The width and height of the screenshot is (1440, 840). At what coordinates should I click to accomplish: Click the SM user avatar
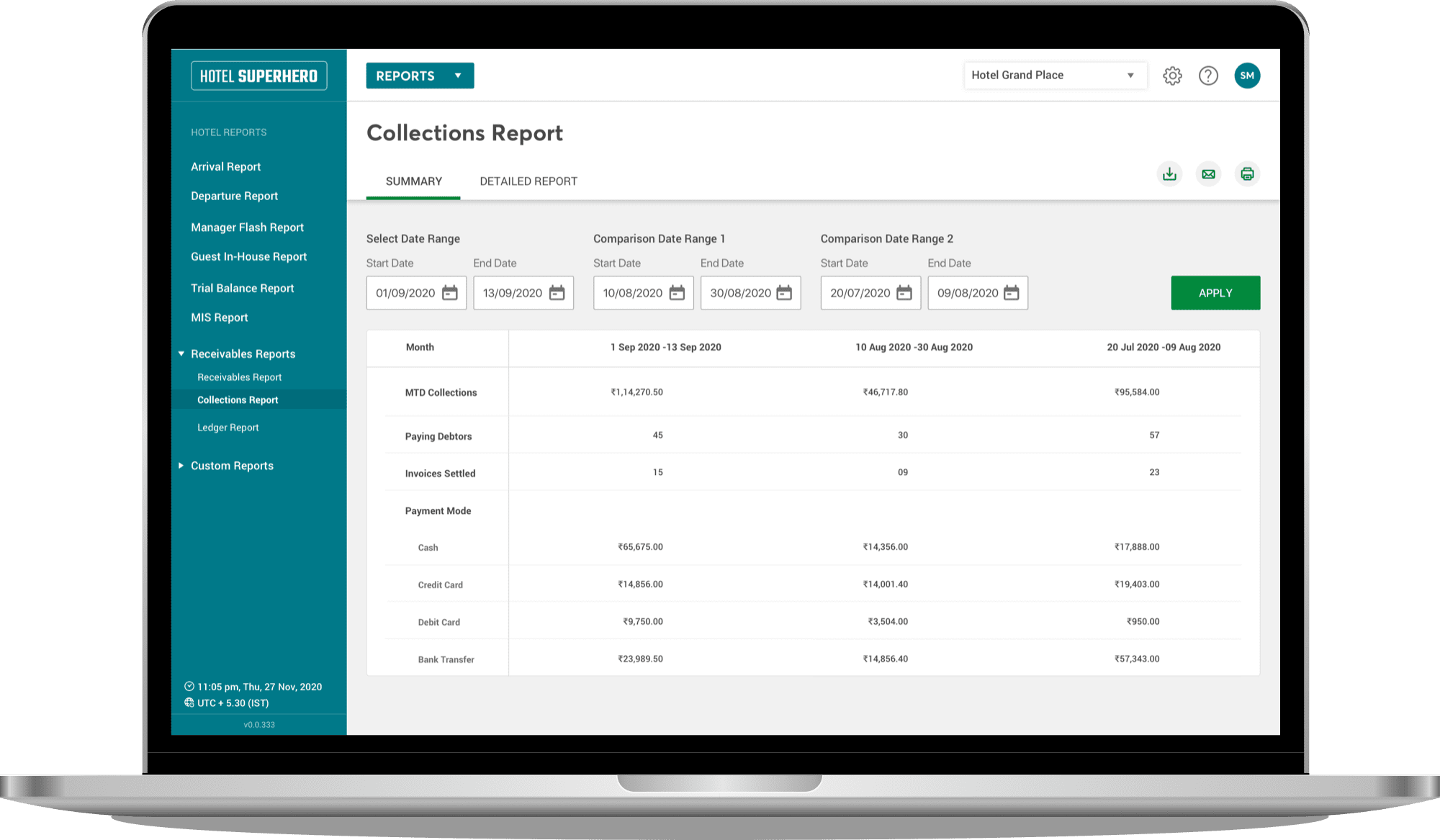coord(1247,76)
